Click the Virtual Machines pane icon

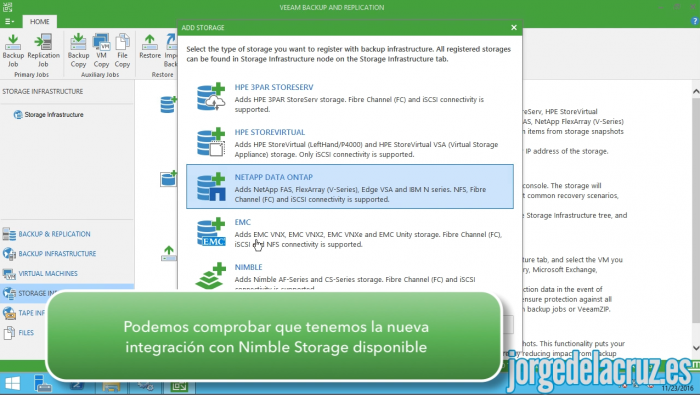tap(9, 273)
